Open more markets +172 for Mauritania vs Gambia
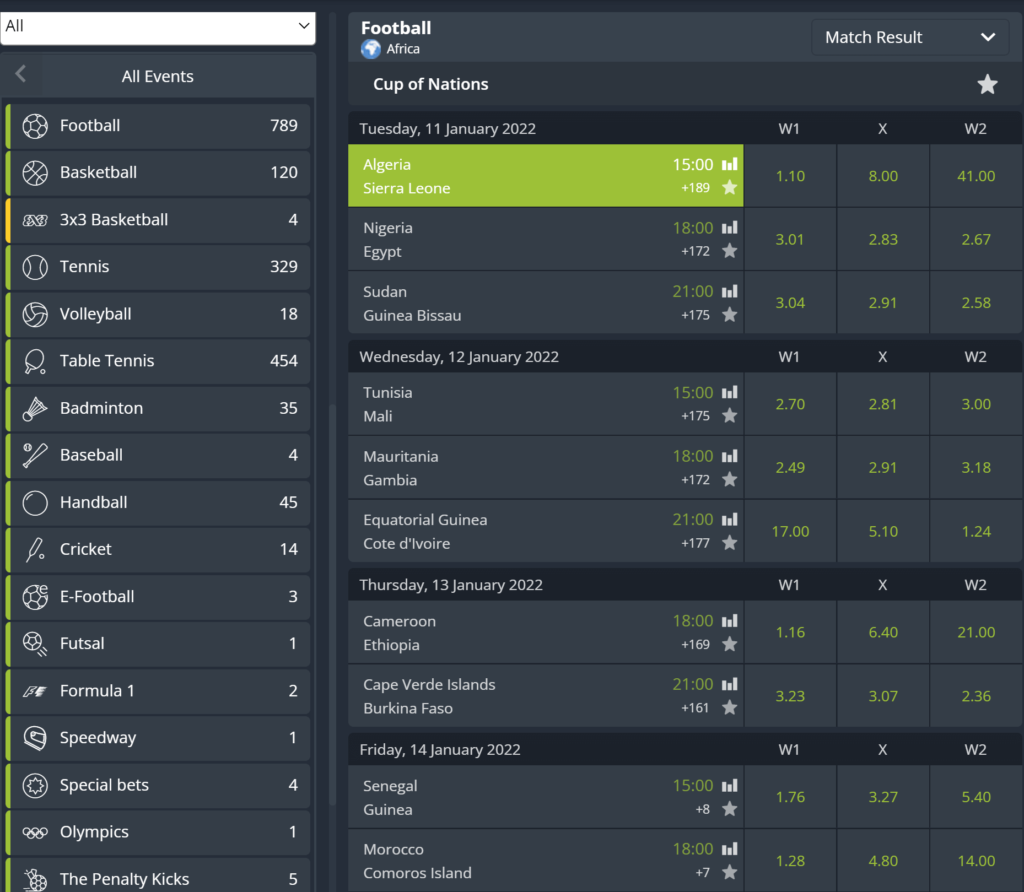The height and width of the screenshot is (892, 1024). 695,480
